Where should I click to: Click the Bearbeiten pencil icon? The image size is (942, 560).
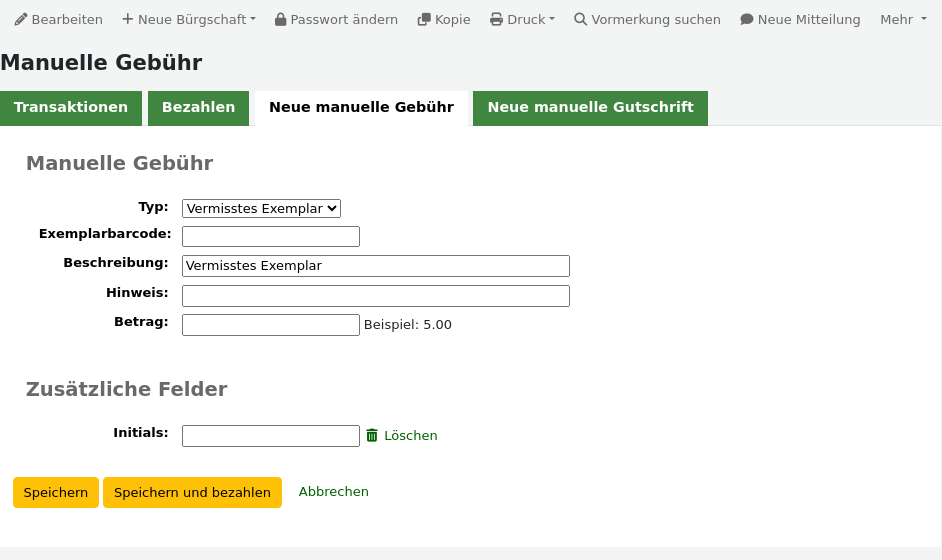coord(21,20)
